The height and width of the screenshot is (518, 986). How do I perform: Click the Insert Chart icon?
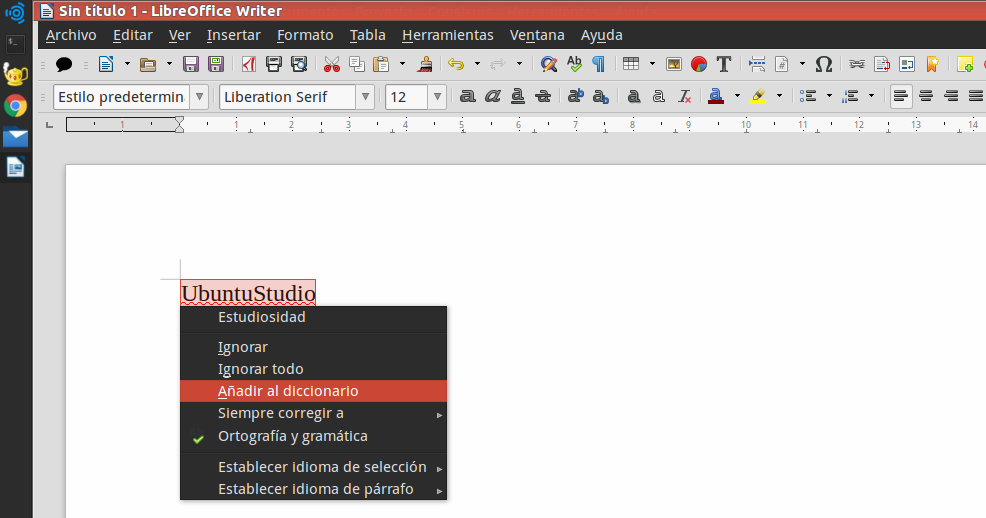point(699,64)
